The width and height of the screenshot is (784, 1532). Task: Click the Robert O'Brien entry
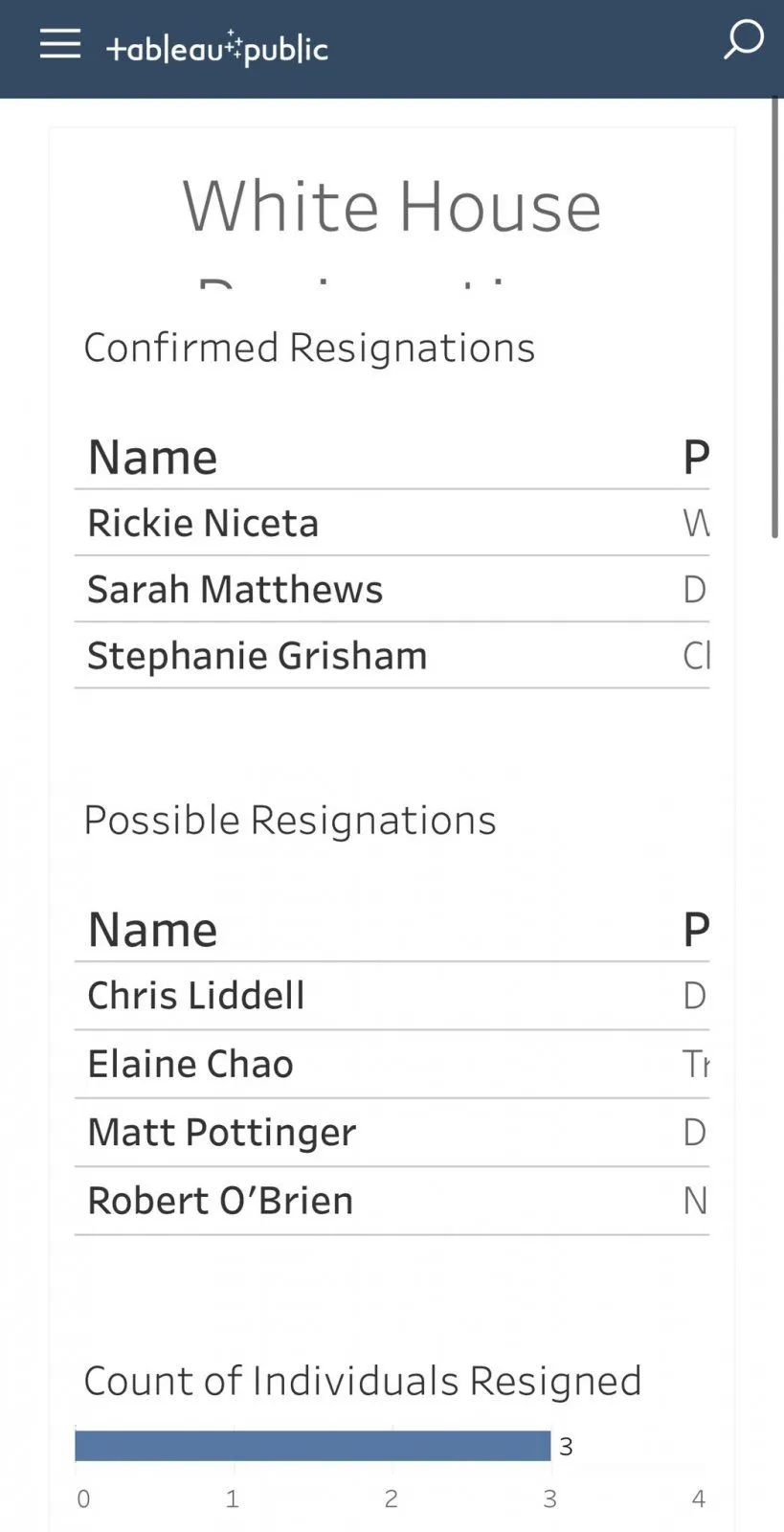[220, 1200]
